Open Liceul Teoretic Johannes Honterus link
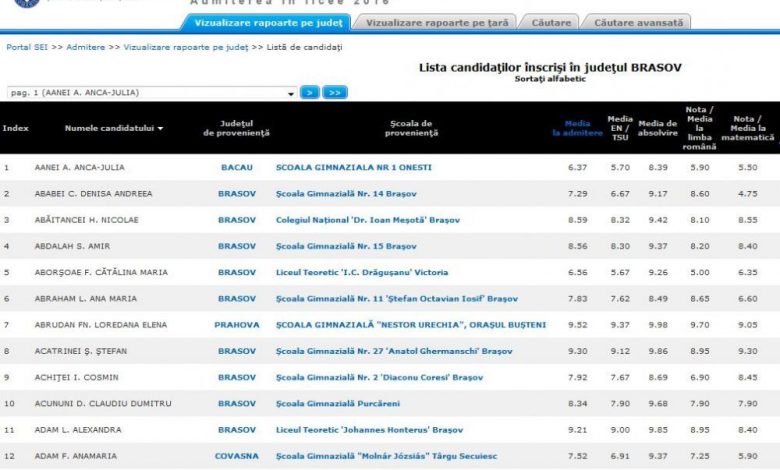The image size is (780, 470). [x=369, y=430]
